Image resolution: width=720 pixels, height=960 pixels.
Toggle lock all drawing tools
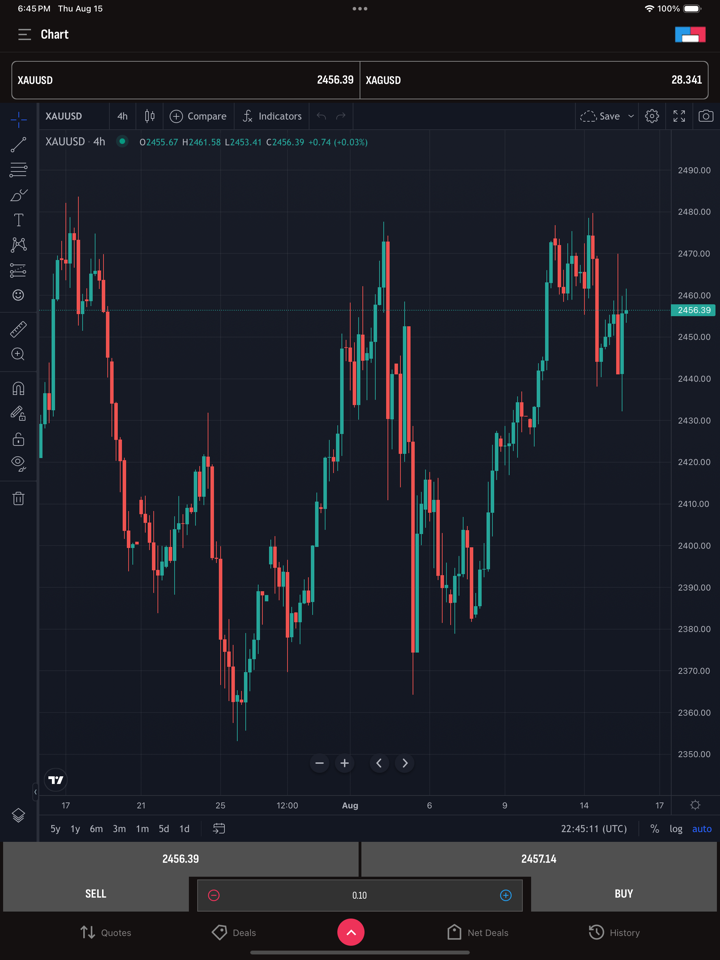[x=18, y=439]
